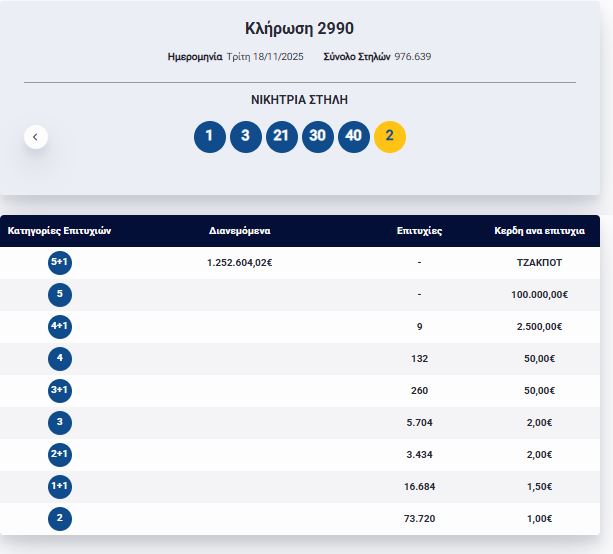Select the blue winning number ball 3
The height and width of the screenshot is (554, 613).
click(246, 137)
